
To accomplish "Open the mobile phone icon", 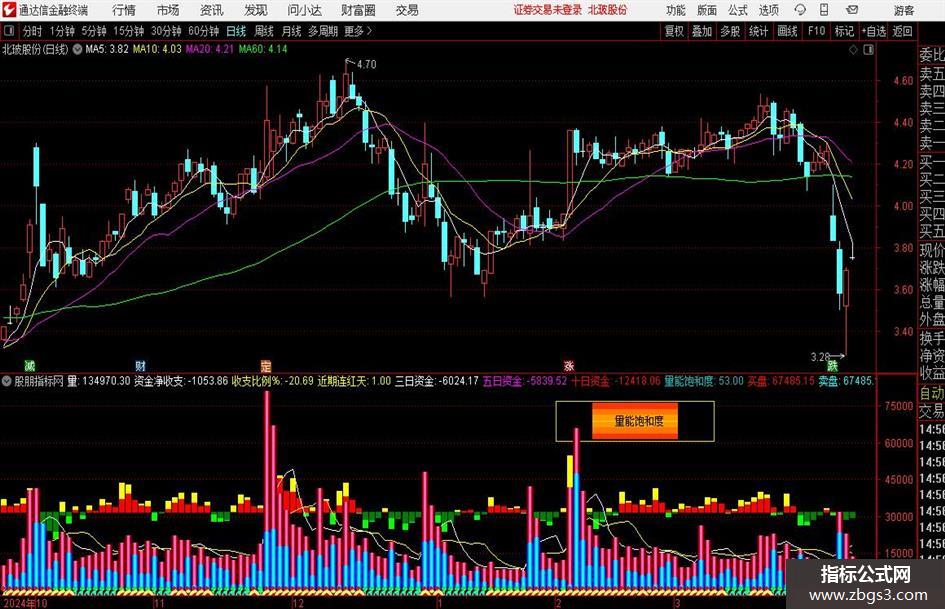I will (824, 10).
